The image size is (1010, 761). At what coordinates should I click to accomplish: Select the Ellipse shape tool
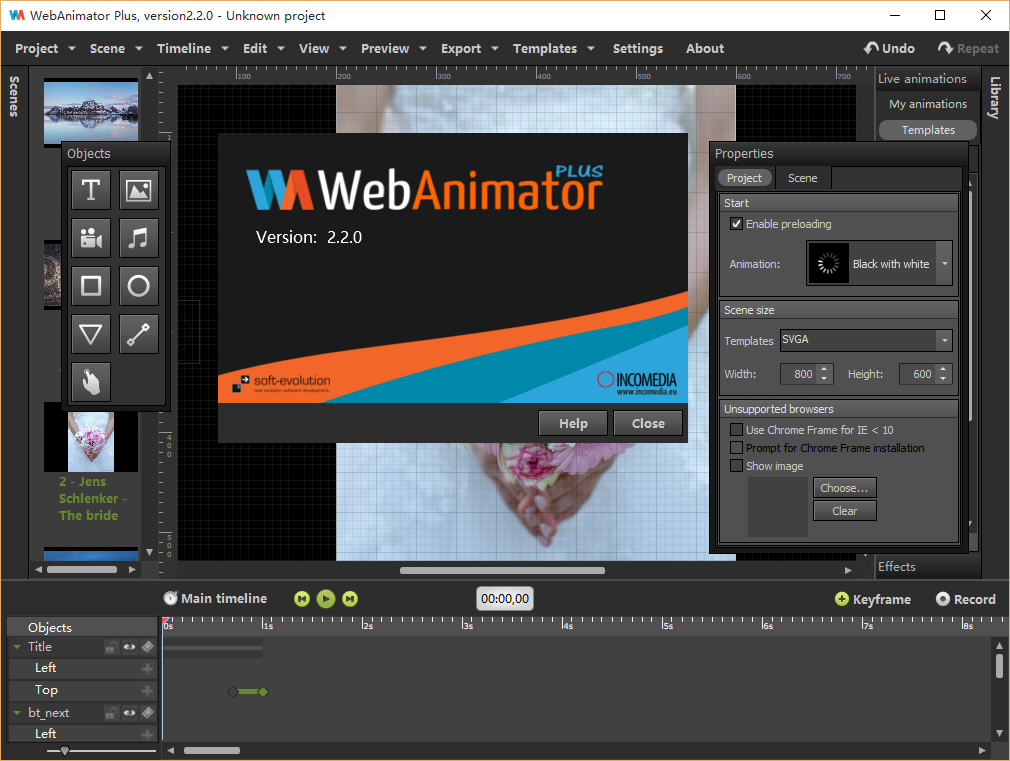[139, 286]
